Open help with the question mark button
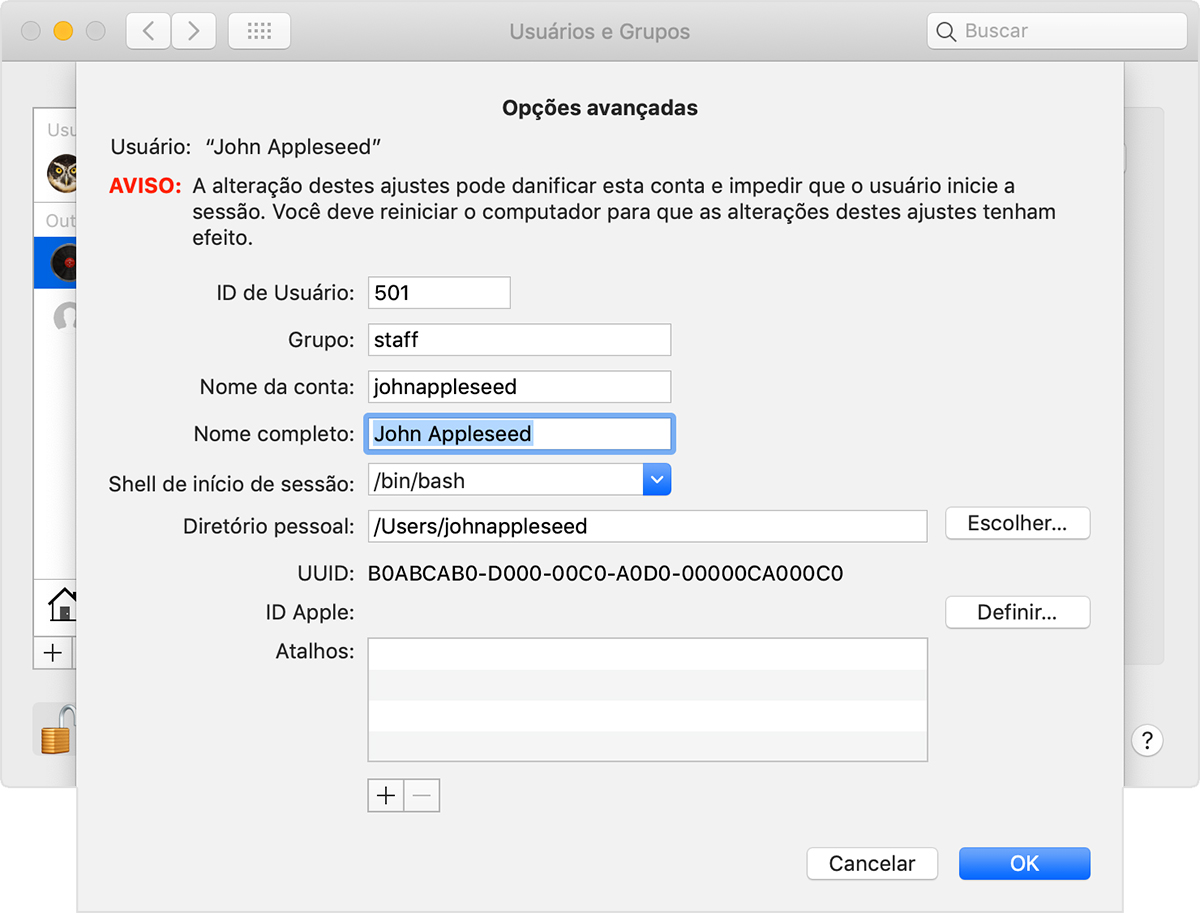 (x=1146, y=741)
